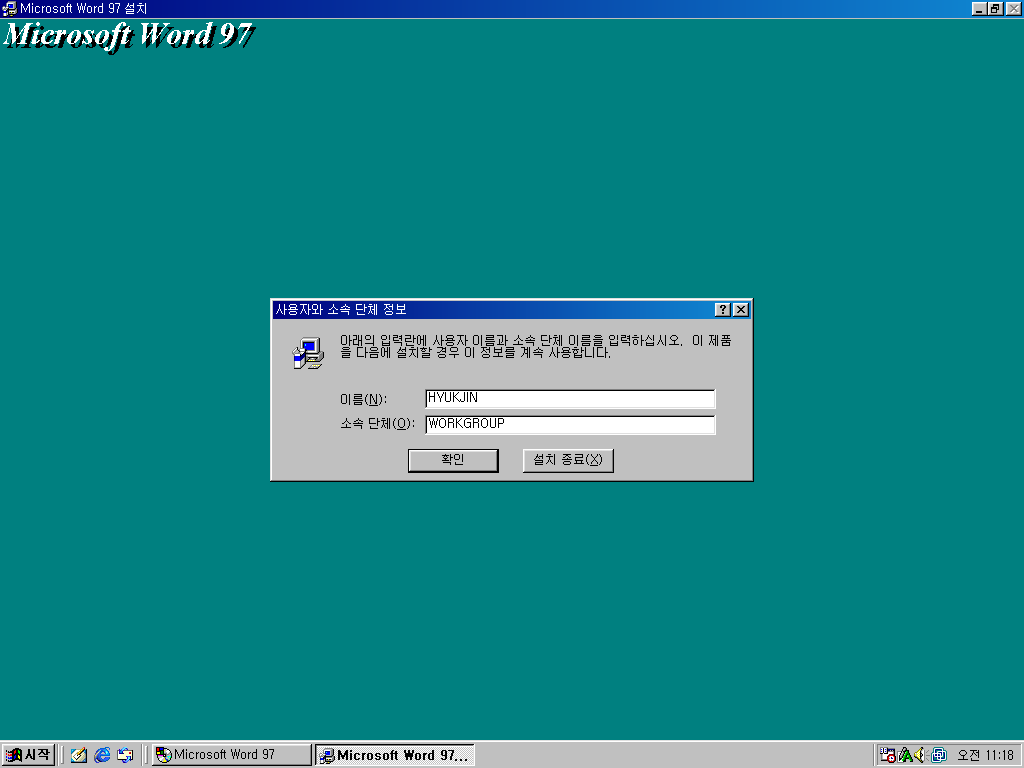
Task: Click the setup window title bar icon
Action: [x=9, y=8]
